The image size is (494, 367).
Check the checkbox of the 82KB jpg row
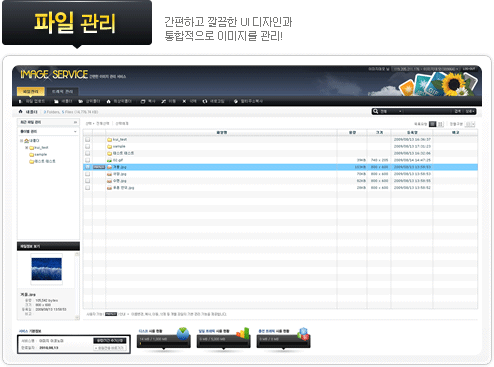[x=87, y=181]
